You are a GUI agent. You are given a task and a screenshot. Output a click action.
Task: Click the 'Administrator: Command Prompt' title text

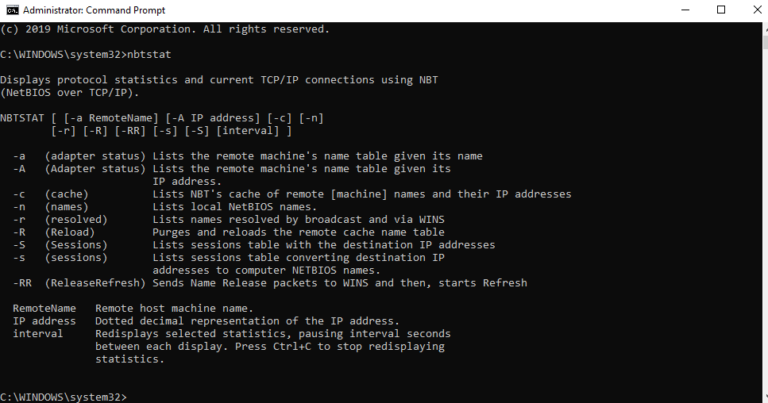[86, 10]
